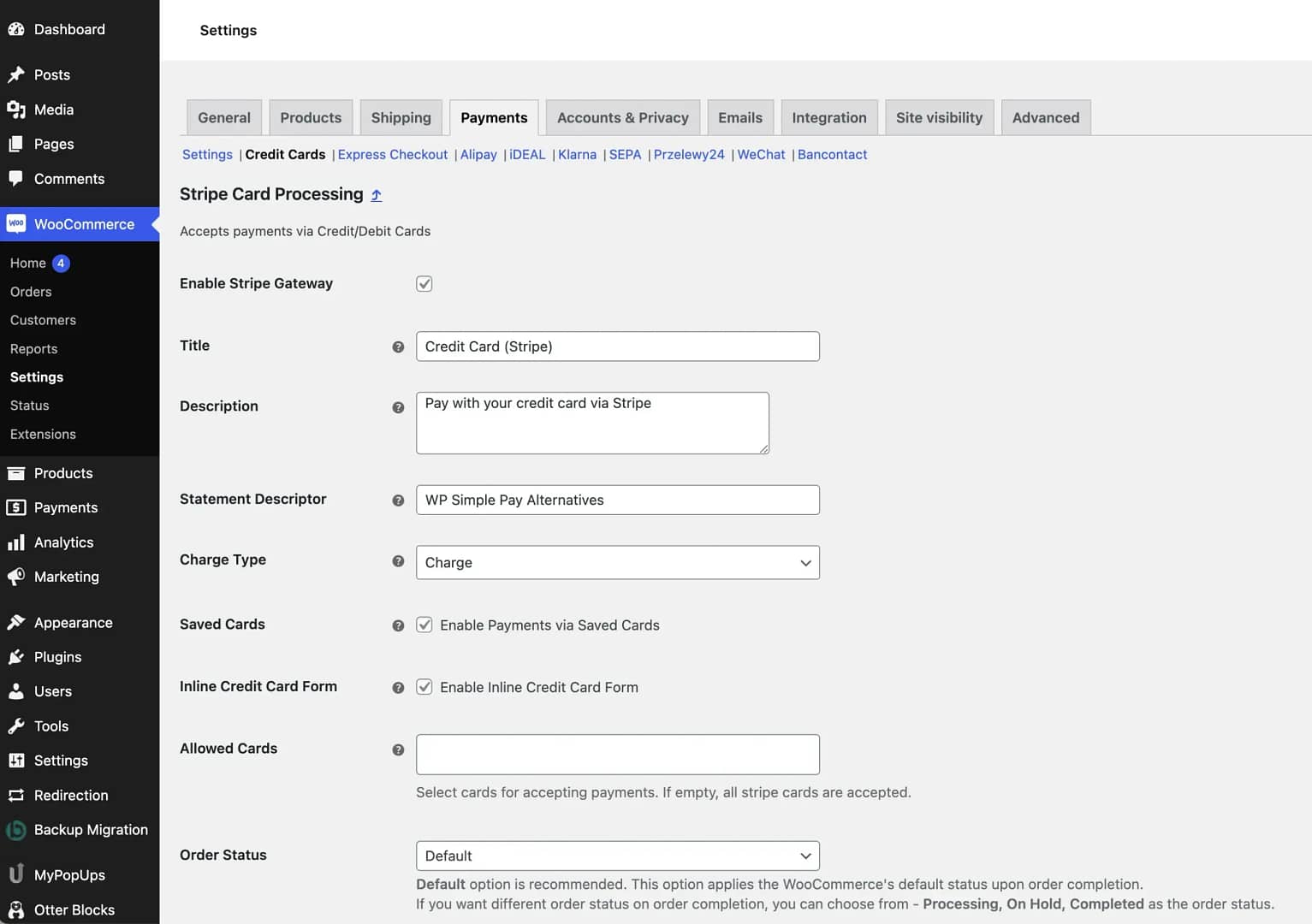Screen dimensions: 1312x924
Task: Click the WordPress Settings sliders icon
Action: pyautogui.click(x=16, y=761)
